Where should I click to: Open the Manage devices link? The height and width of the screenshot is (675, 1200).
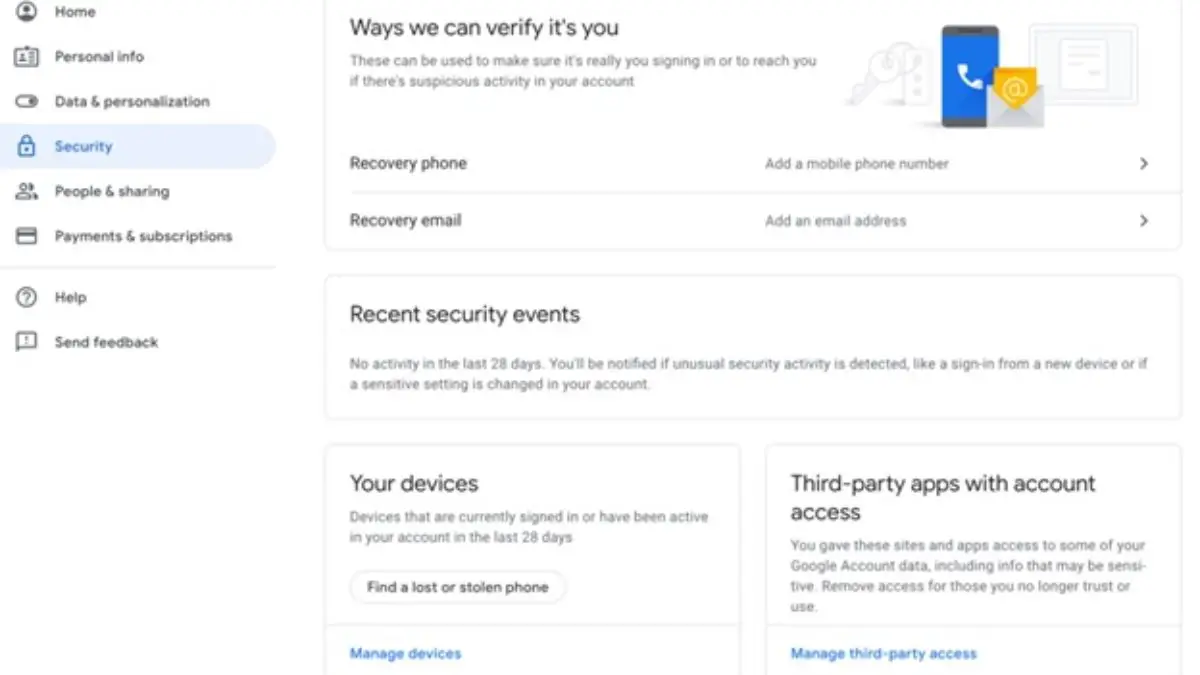click(405, 654)
